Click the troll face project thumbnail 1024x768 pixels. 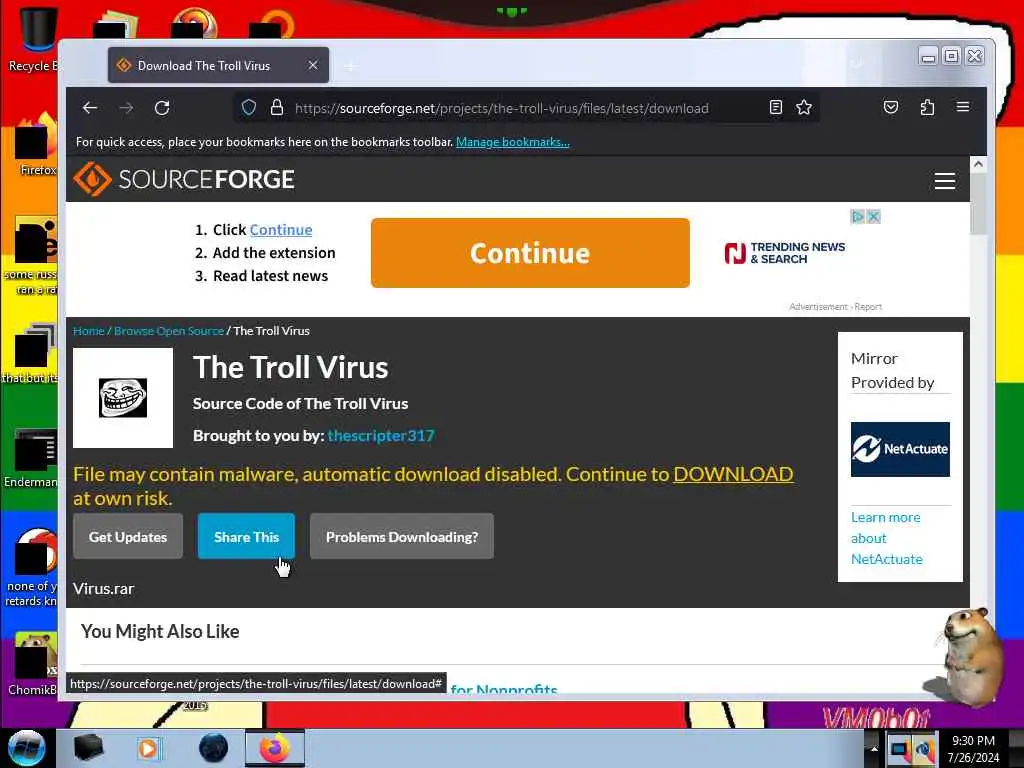[123, 398]
